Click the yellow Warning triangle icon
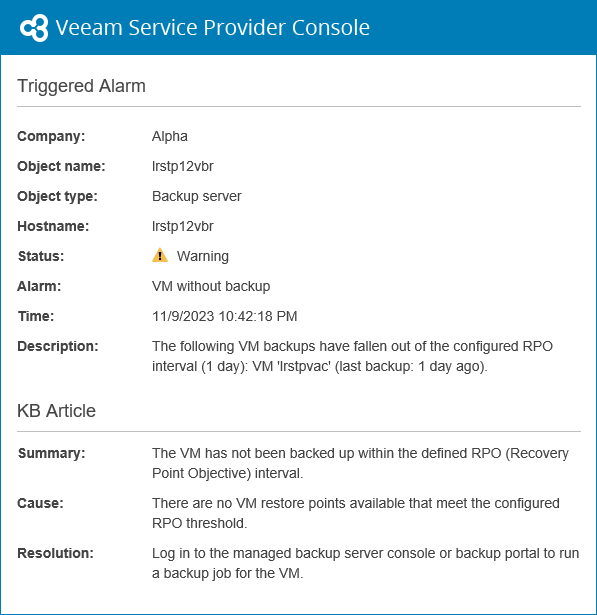 [x=160, y=255]
